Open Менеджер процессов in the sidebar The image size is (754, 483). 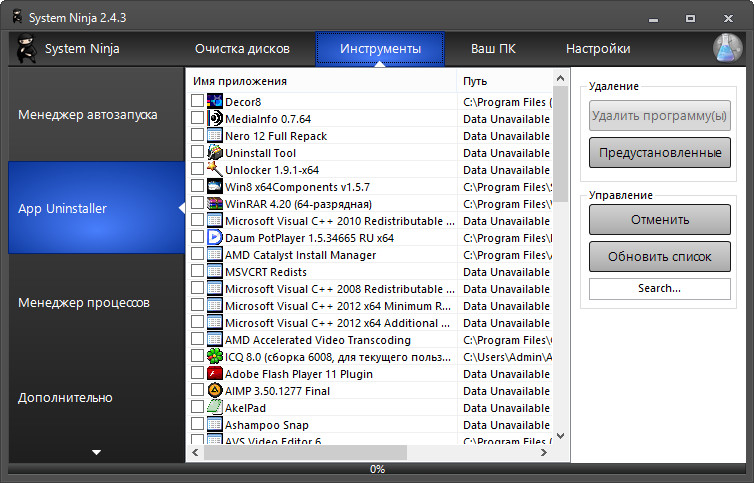point(96,303)
